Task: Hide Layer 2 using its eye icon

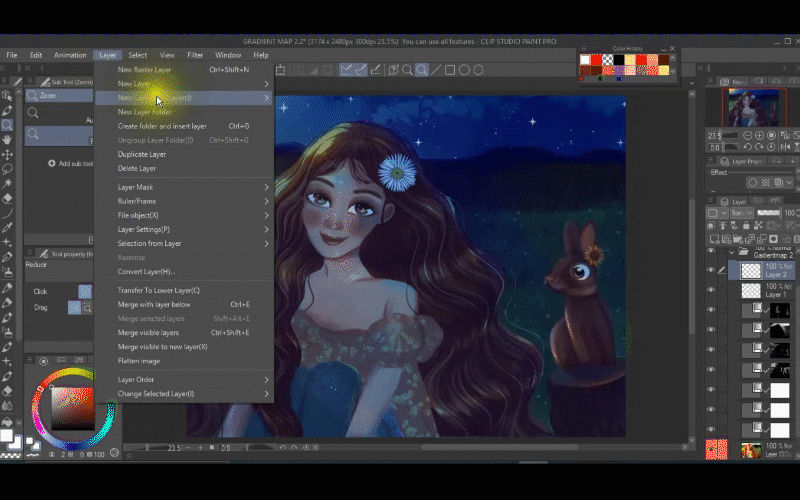Action: 711,271
